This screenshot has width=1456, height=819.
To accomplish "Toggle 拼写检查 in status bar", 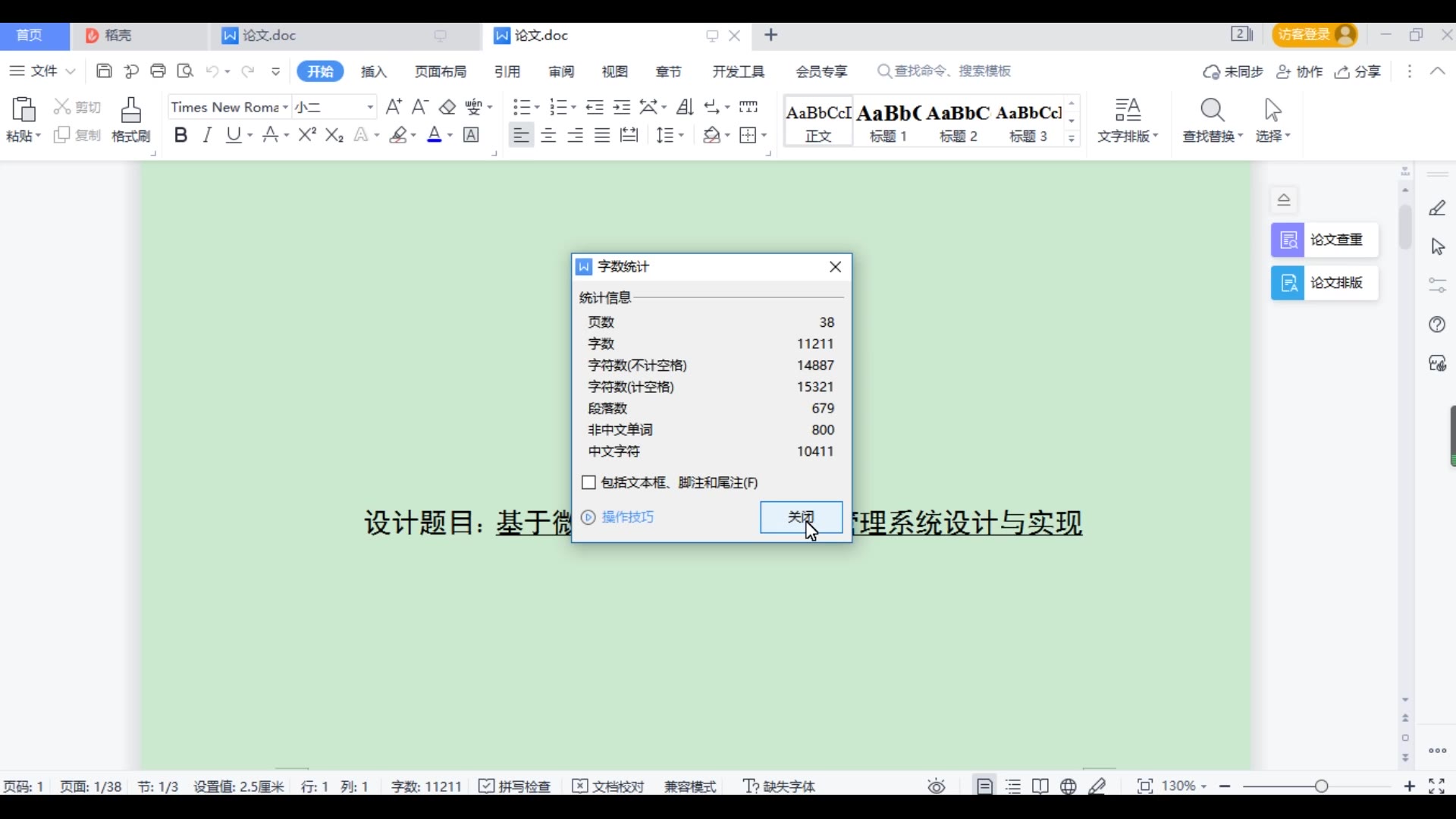I will (515, 786).
